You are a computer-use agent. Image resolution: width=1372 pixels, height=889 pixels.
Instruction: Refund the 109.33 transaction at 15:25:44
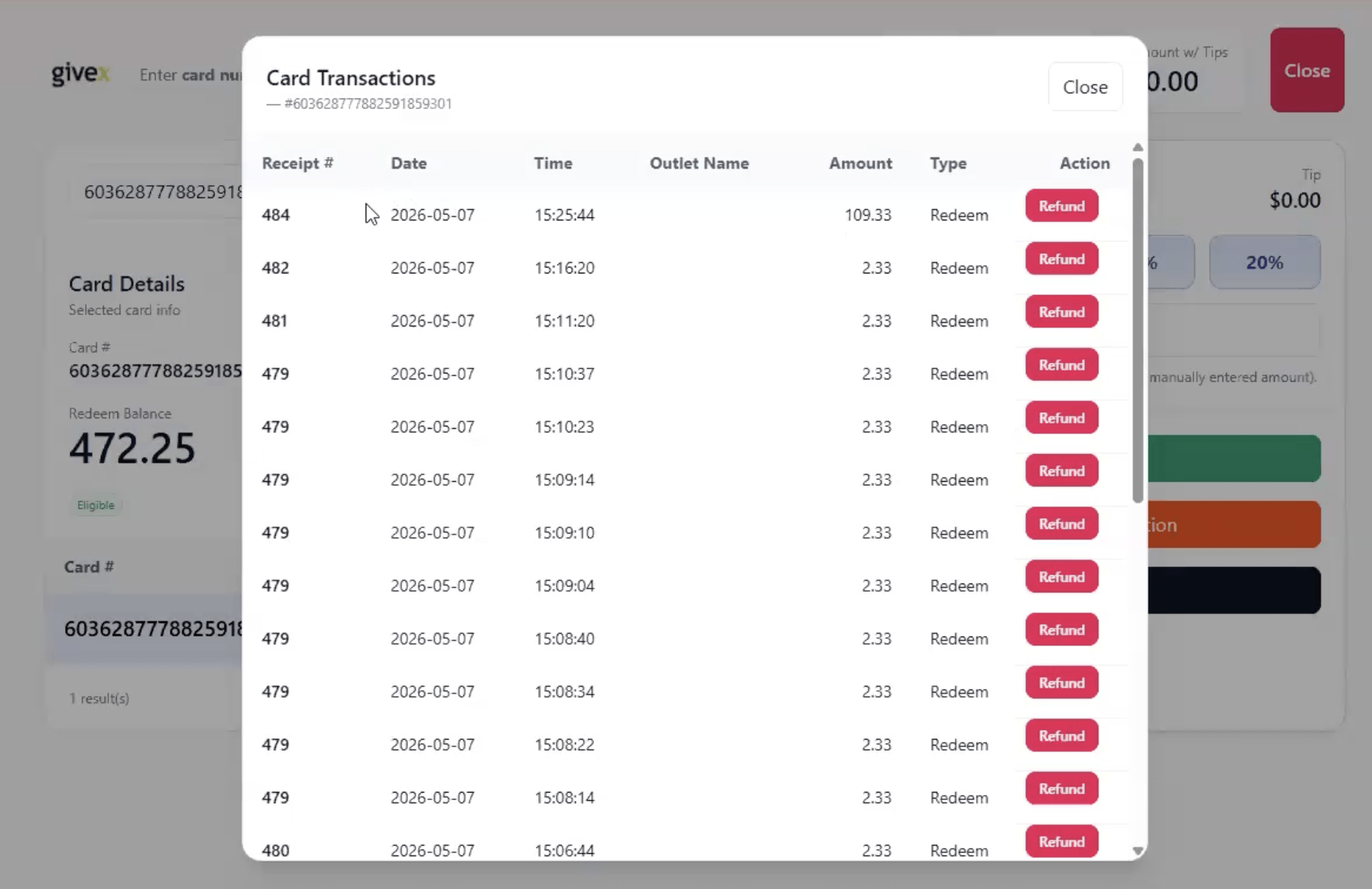click(1061, 206)
